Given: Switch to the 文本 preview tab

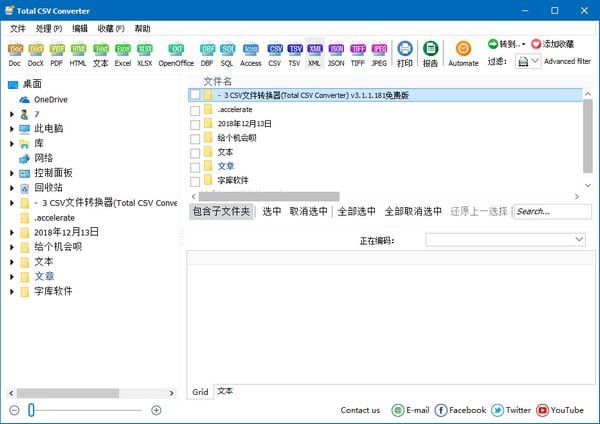Looking at the screenshot, I should tap(225, 391).
